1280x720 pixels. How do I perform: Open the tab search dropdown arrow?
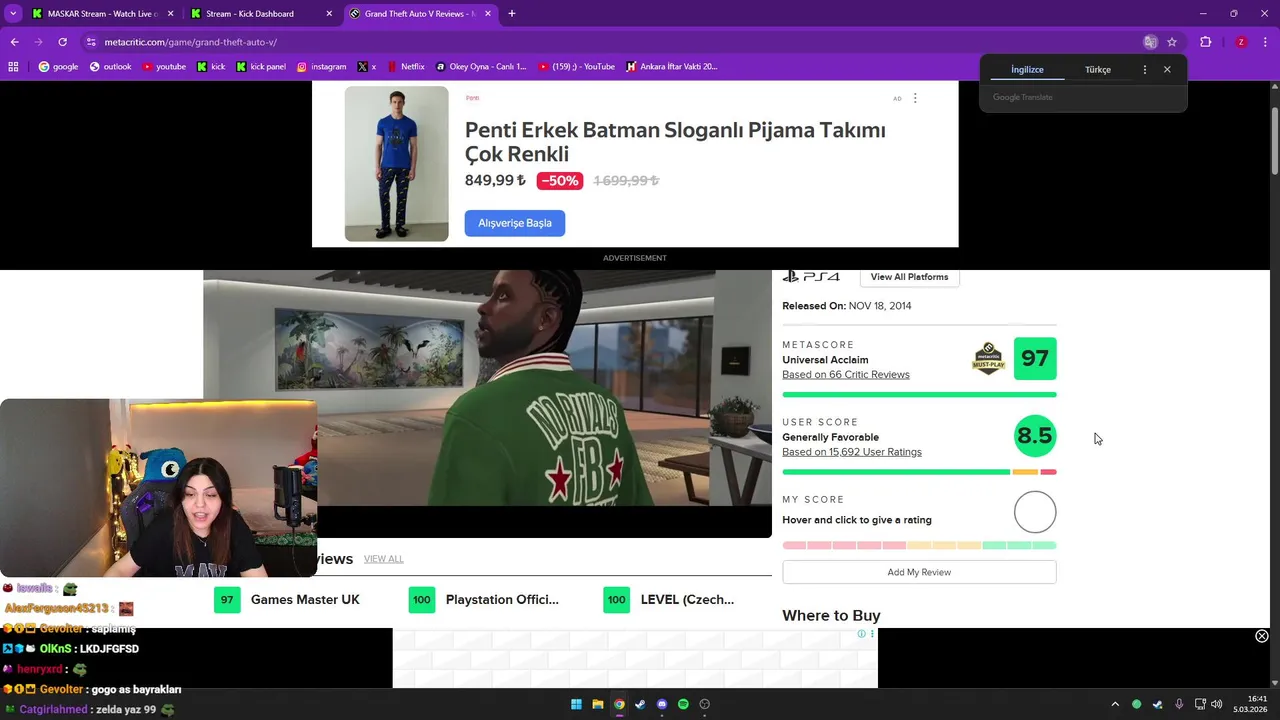click(13, 14)
